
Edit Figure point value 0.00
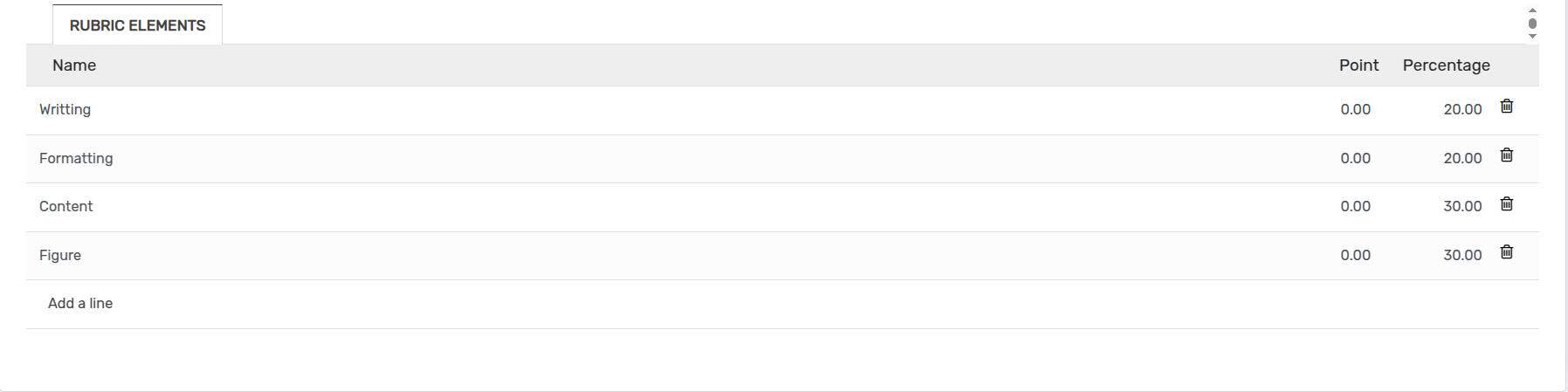1355,256
